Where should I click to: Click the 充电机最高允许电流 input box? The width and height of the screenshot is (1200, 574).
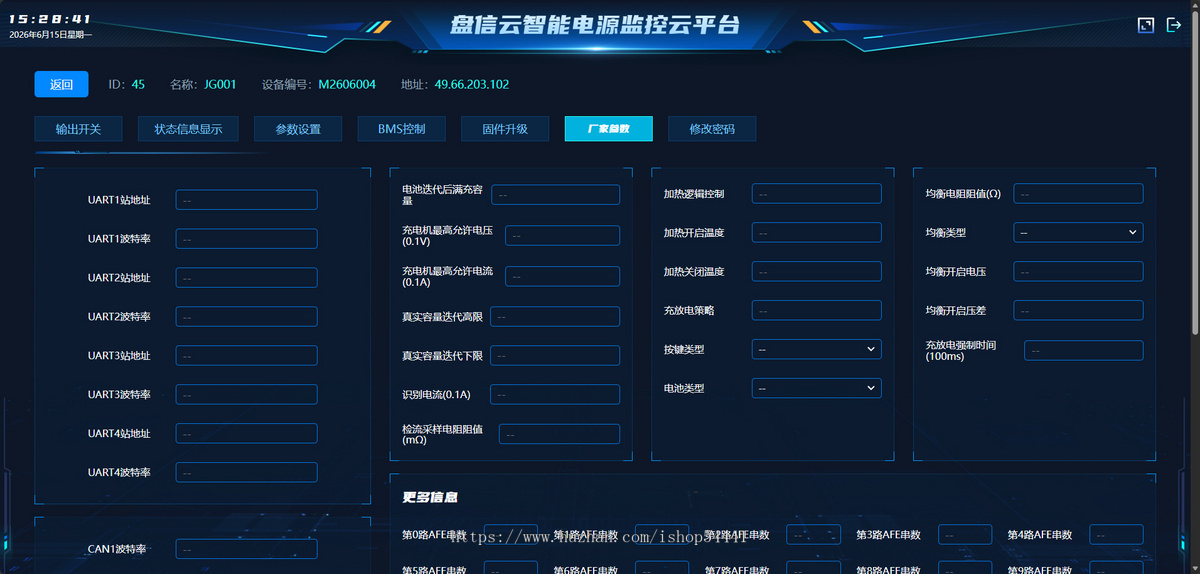pos(562,277)
